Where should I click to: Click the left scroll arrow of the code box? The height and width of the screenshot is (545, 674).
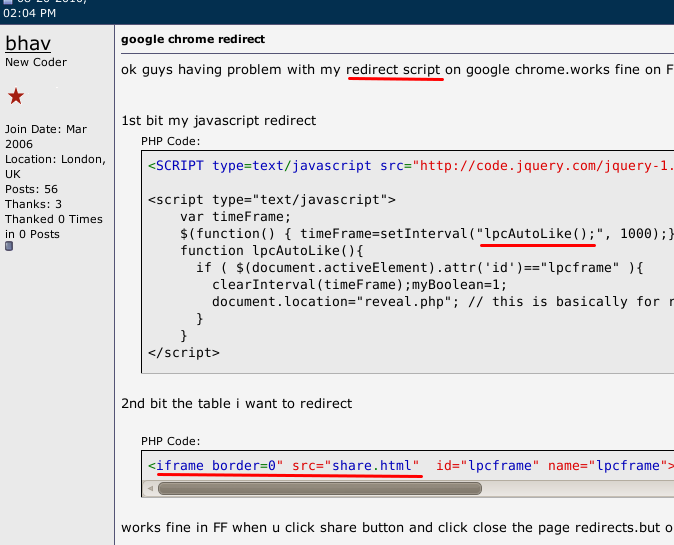pos(150,488)
